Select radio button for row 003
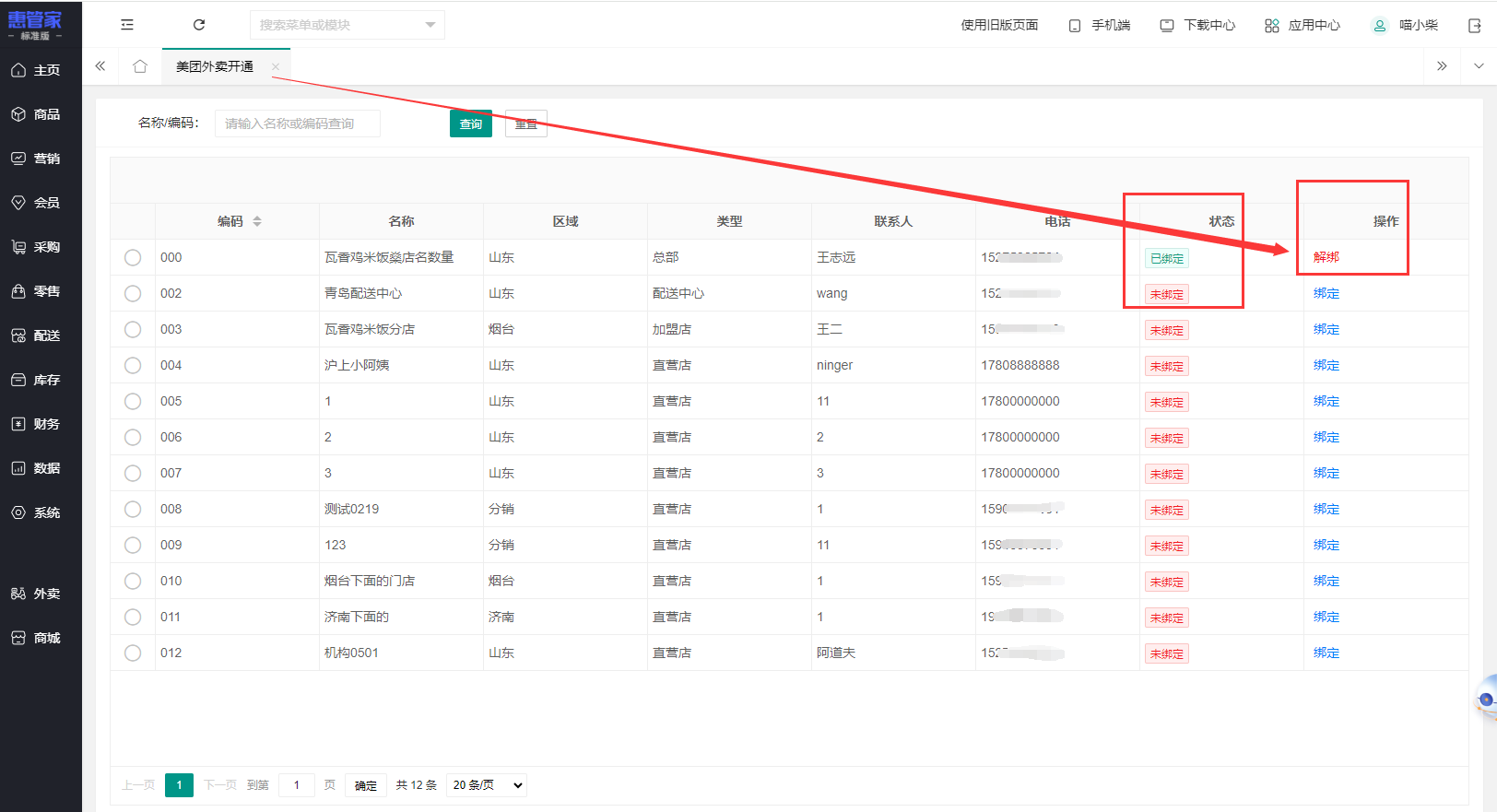Screen dimensions: 1497x812 click(133, 329)
